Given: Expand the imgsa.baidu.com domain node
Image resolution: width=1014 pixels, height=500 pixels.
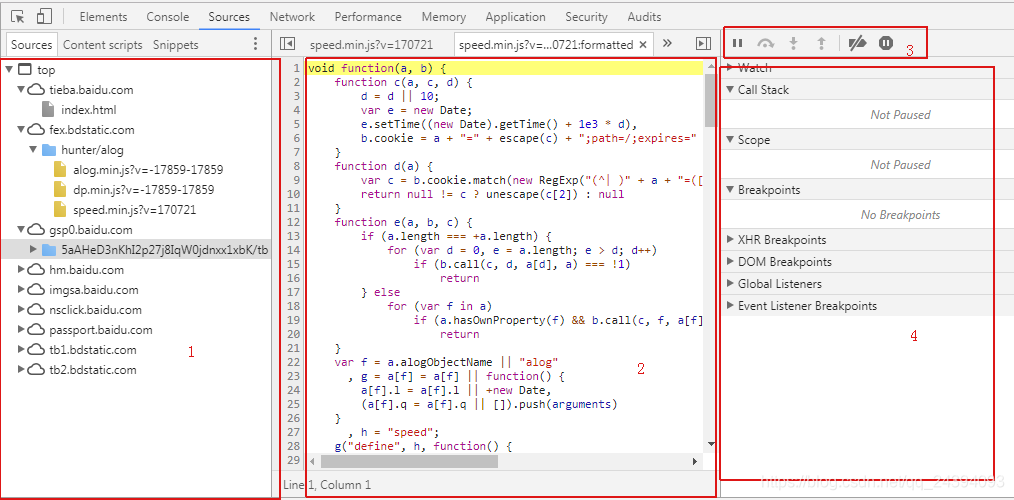Looking at the screenshot, I should pyautogui.click(x=21, y=290).
